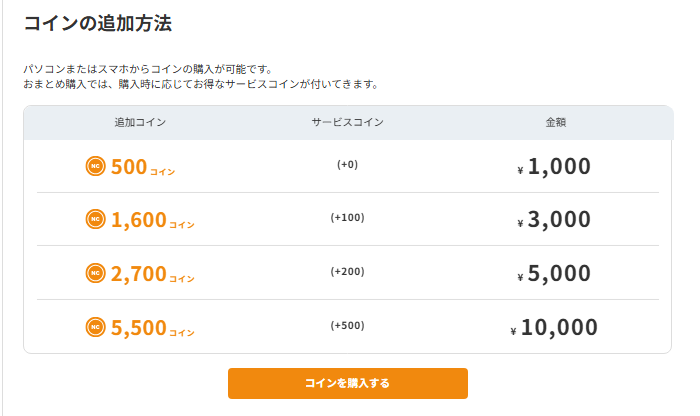Click the coin icon beside 1,600 コイン
Screen dimensions: 700x416
pyautogui.click(x=96, y=219)
